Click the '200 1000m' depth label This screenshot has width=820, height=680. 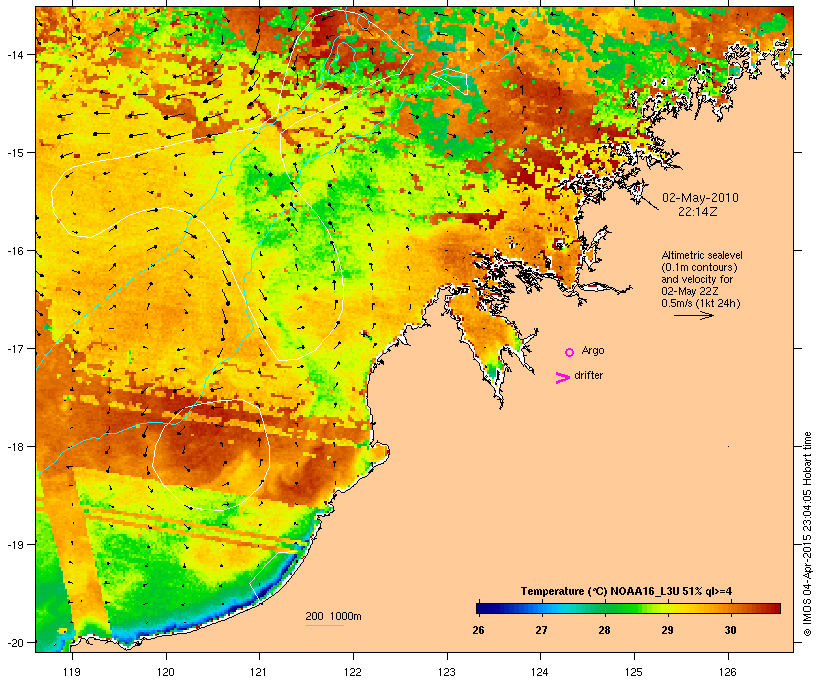(333, 616)
